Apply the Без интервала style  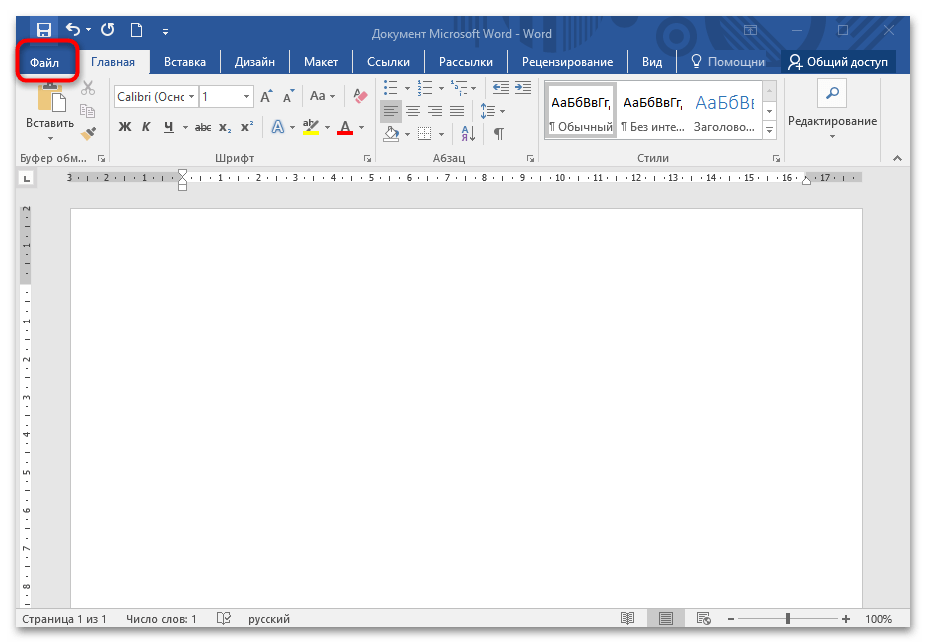[653, 111]
